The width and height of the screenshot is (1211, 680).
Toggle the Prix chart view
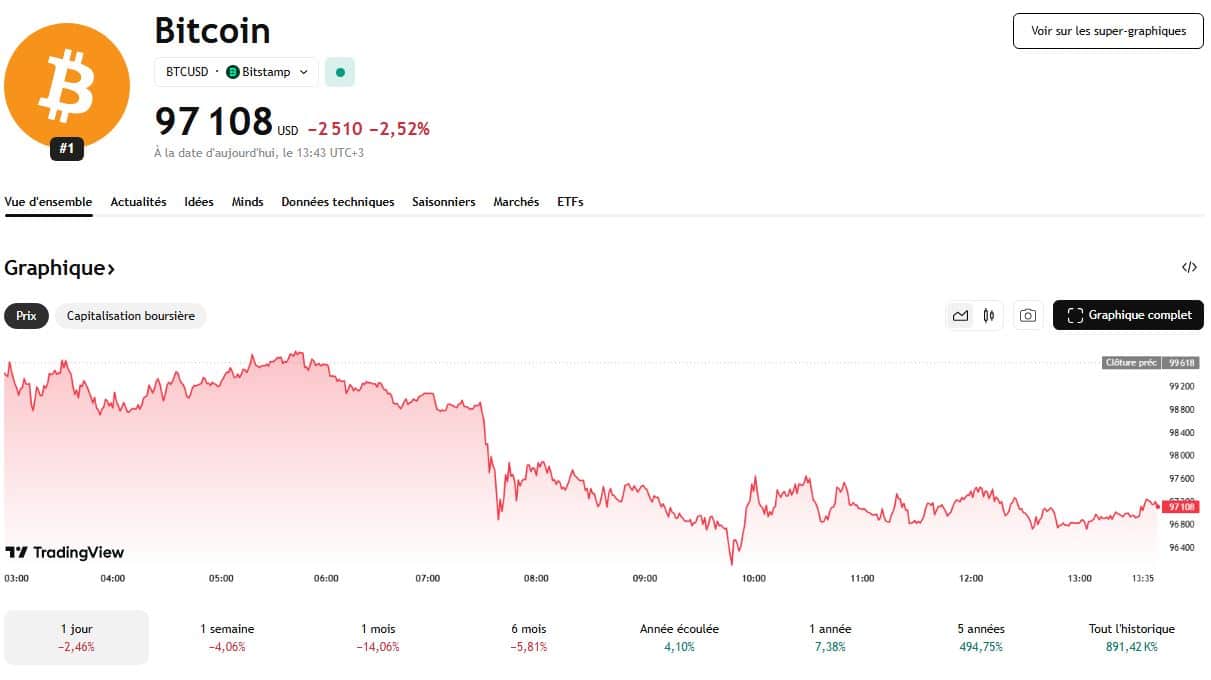pyautogui.click(x=26, y=316)
